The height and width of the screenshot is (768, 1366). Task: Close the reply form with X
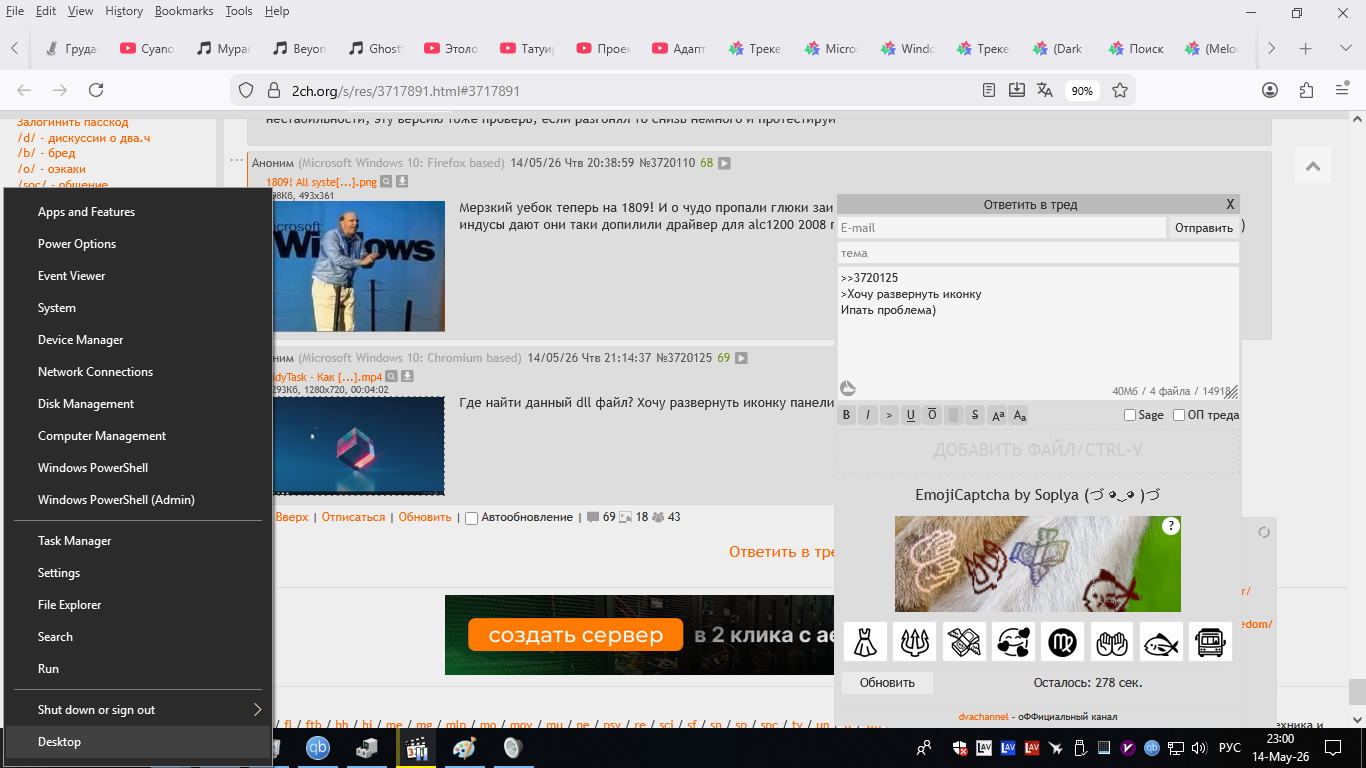(1230, 204)
